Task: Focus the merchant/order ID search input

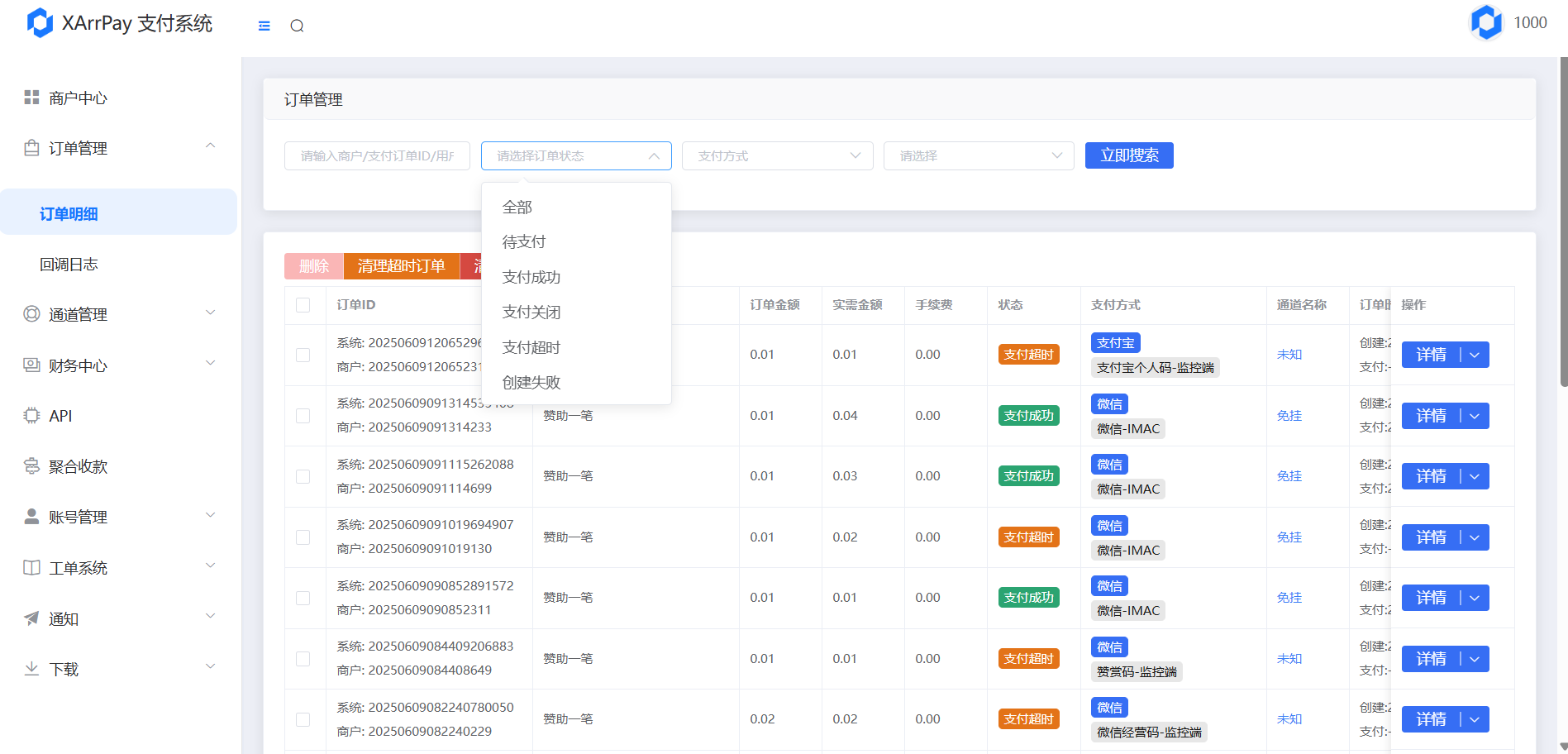Action: (x=377, y=155)
